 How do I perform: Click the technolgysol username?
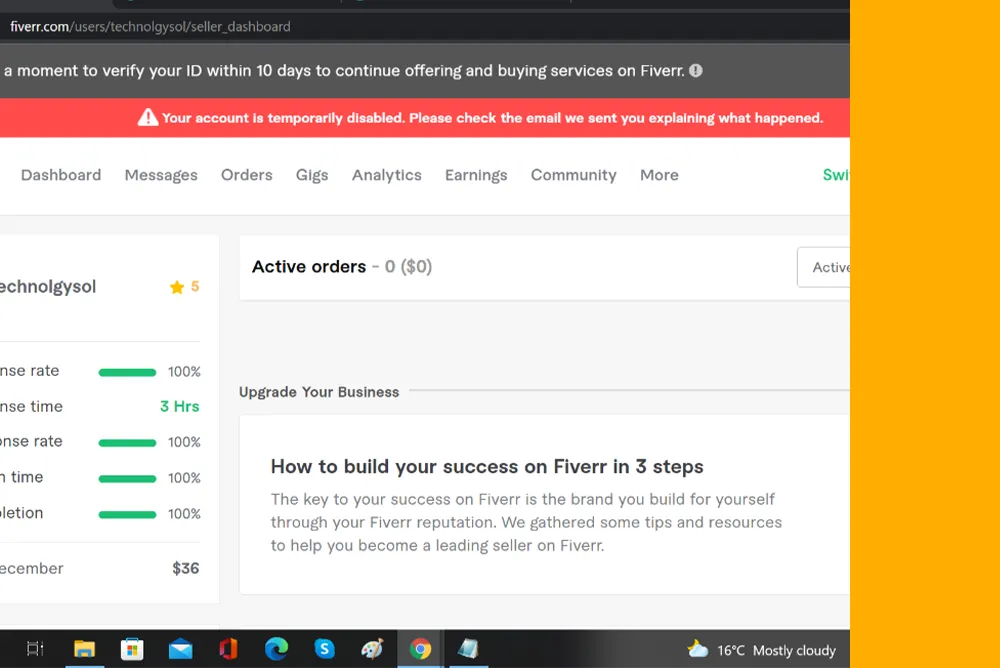[x=48, y=286]
